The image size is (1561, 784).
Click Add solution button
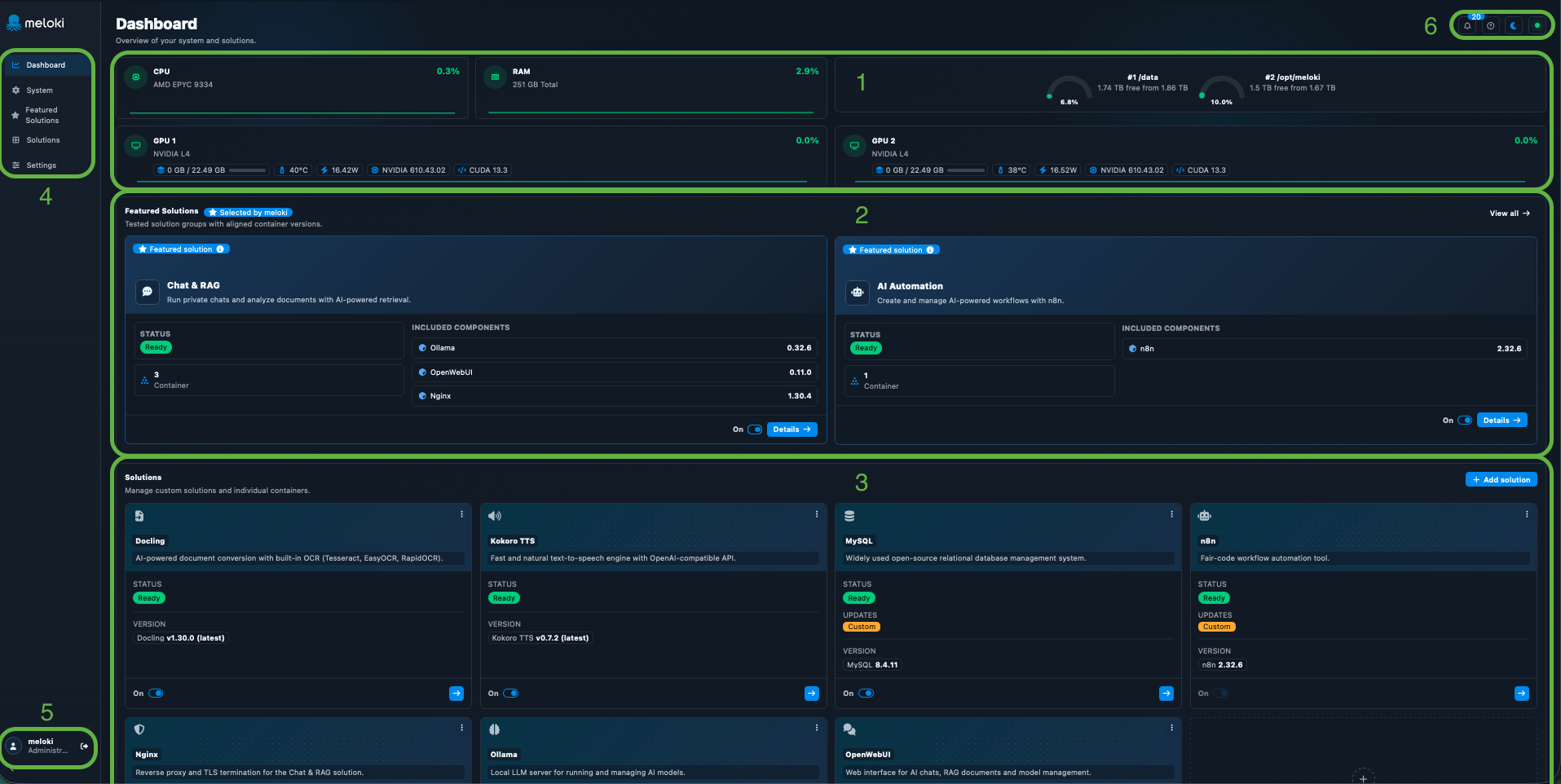1501,480
